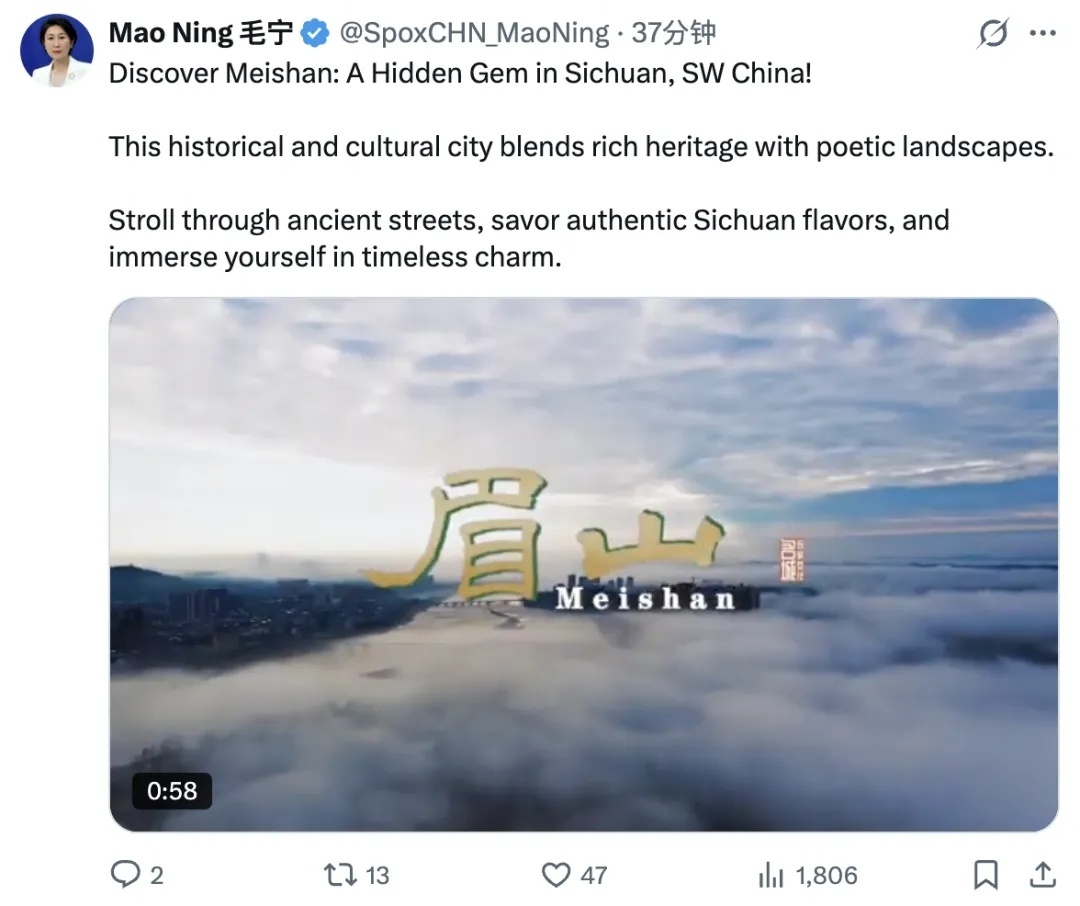Viewport: 1080px width, 906px height.
Task: Click Mao Ning's profile avatar photo
Action: tap(56, 50)
